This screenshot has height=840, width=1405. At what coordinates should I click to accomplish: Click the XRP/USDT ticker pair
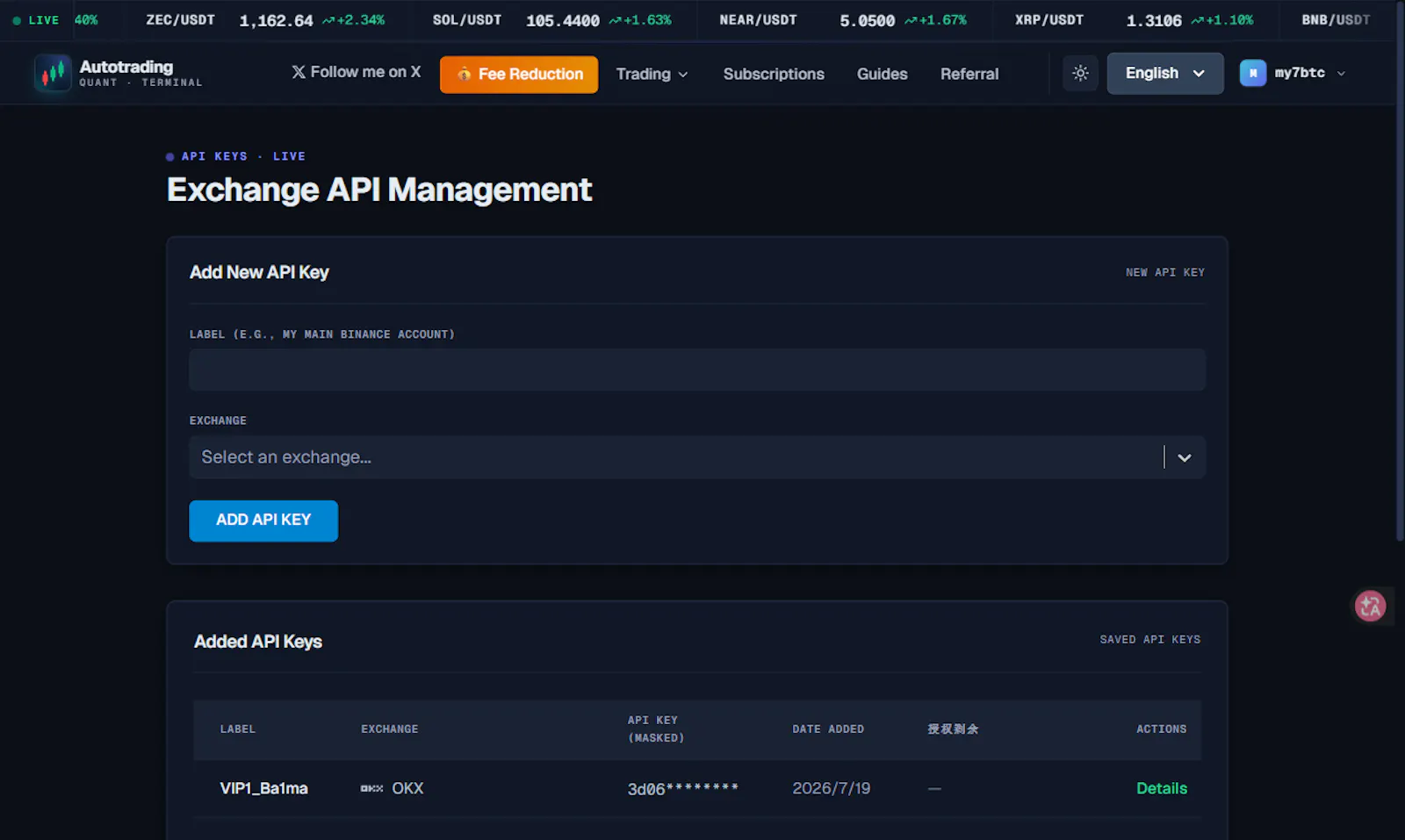point(1049,19)
